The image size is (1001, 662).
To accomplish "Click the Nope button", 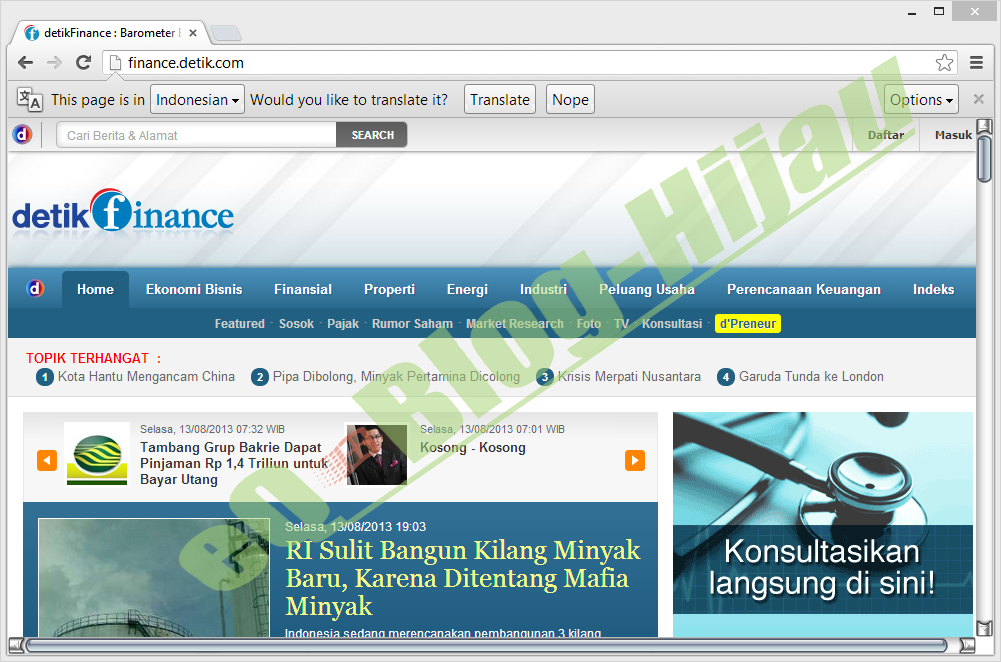I will tap(570, 100).
